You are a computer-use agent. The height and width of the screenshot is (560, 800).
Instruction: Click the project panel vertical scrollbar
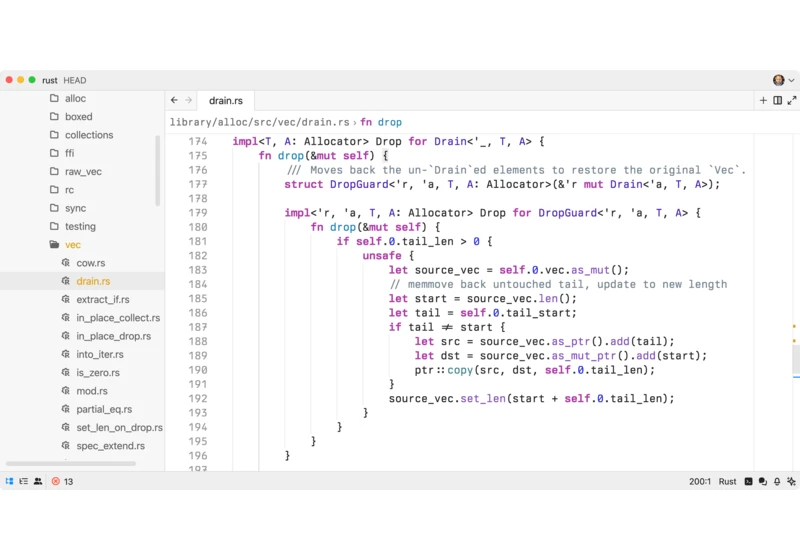point(158,170)
